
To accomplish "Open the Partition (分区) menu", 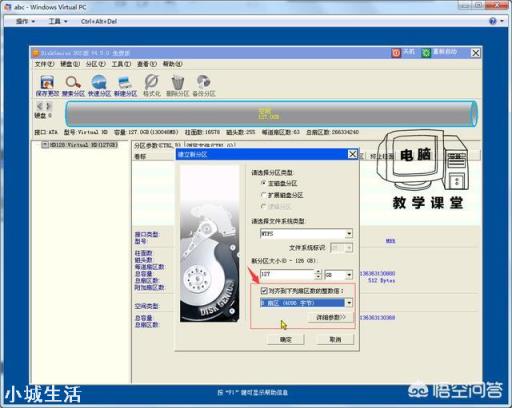I will click(x=95, y=64).
